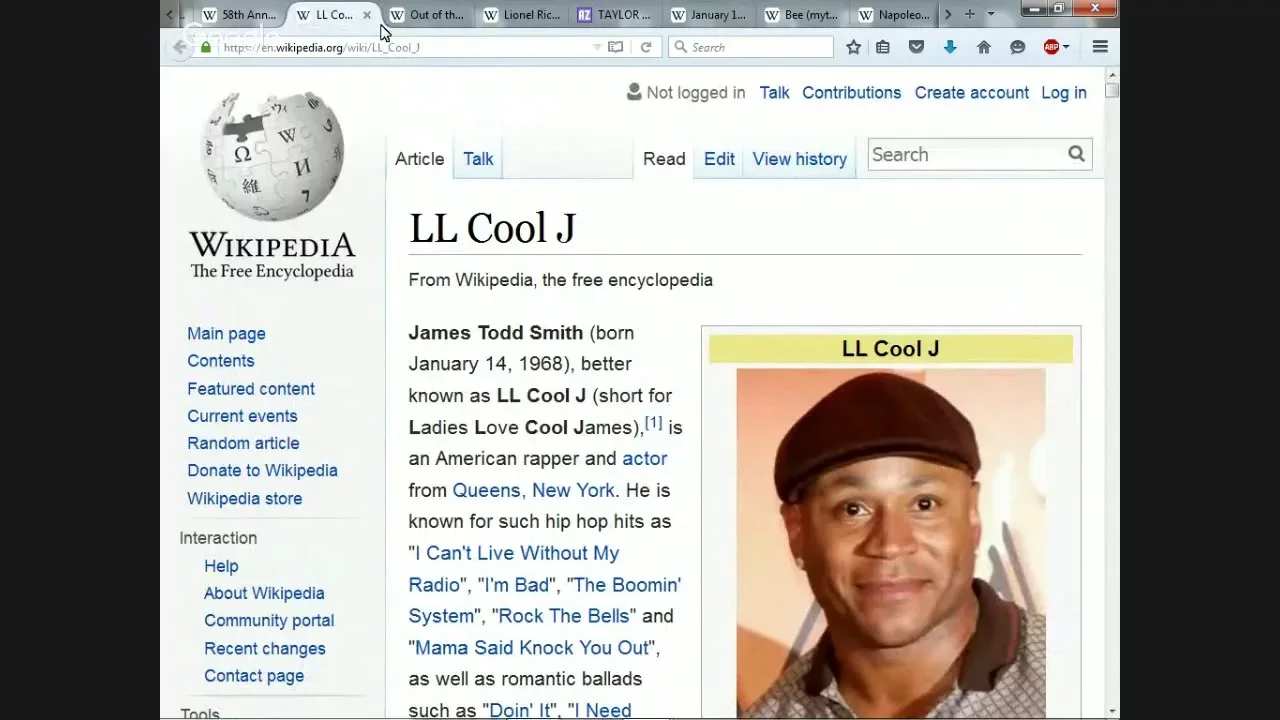Open the bookmarks list icon
Viewport: 1280px width, 720px height.
point(883,47)
